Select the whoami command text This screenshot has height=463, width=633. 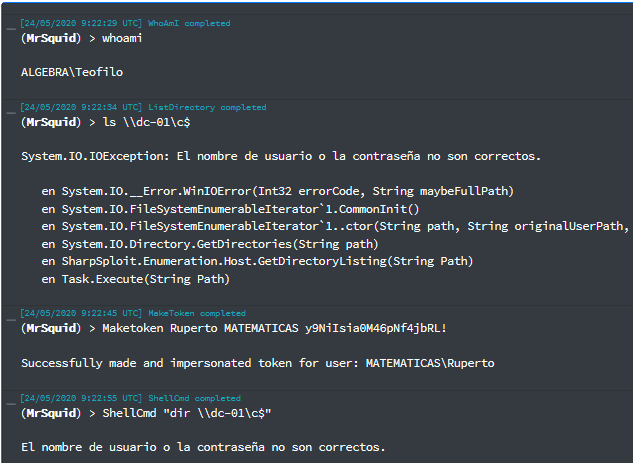(x=122, y=38)
